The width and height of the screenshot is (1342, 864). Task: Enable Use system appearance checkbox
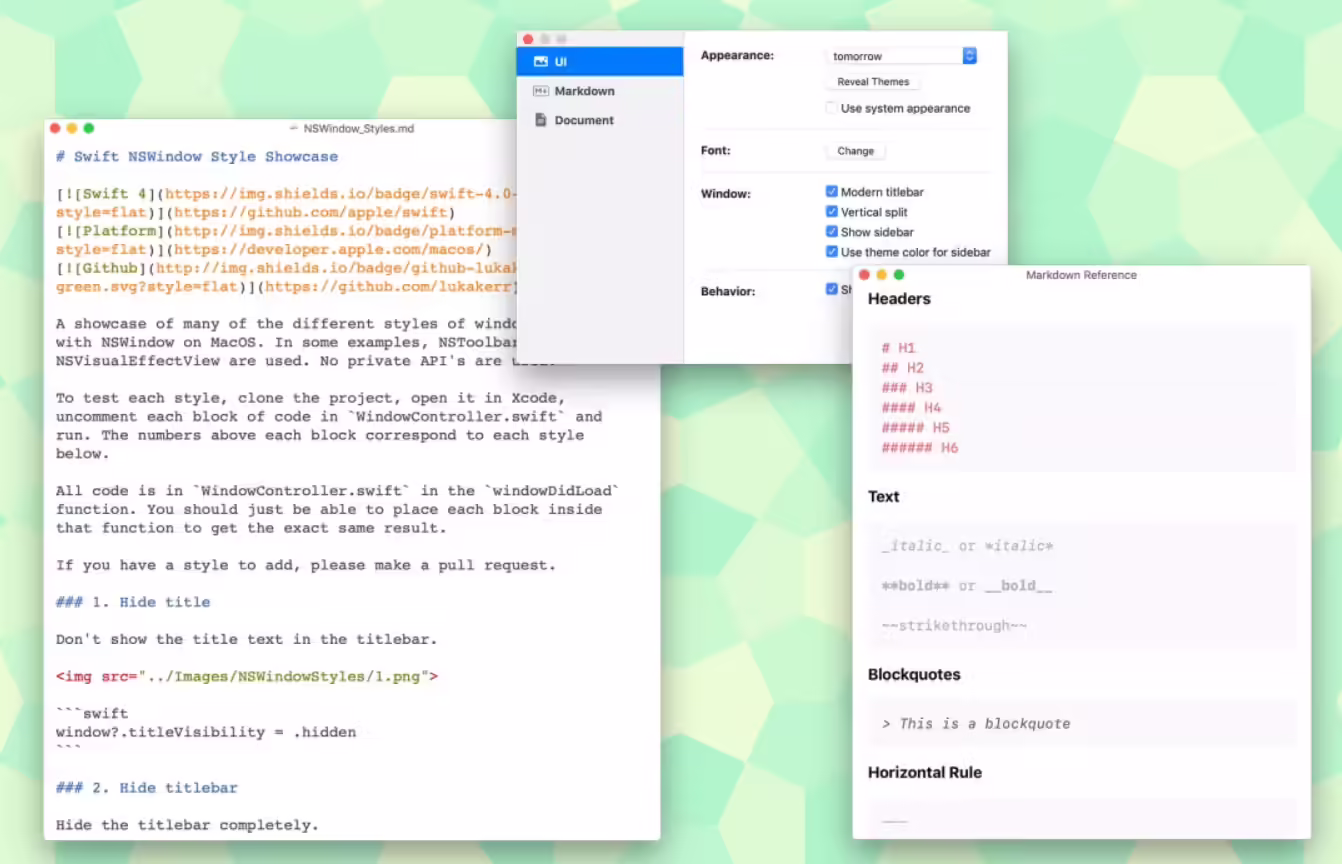click(831, 108)
